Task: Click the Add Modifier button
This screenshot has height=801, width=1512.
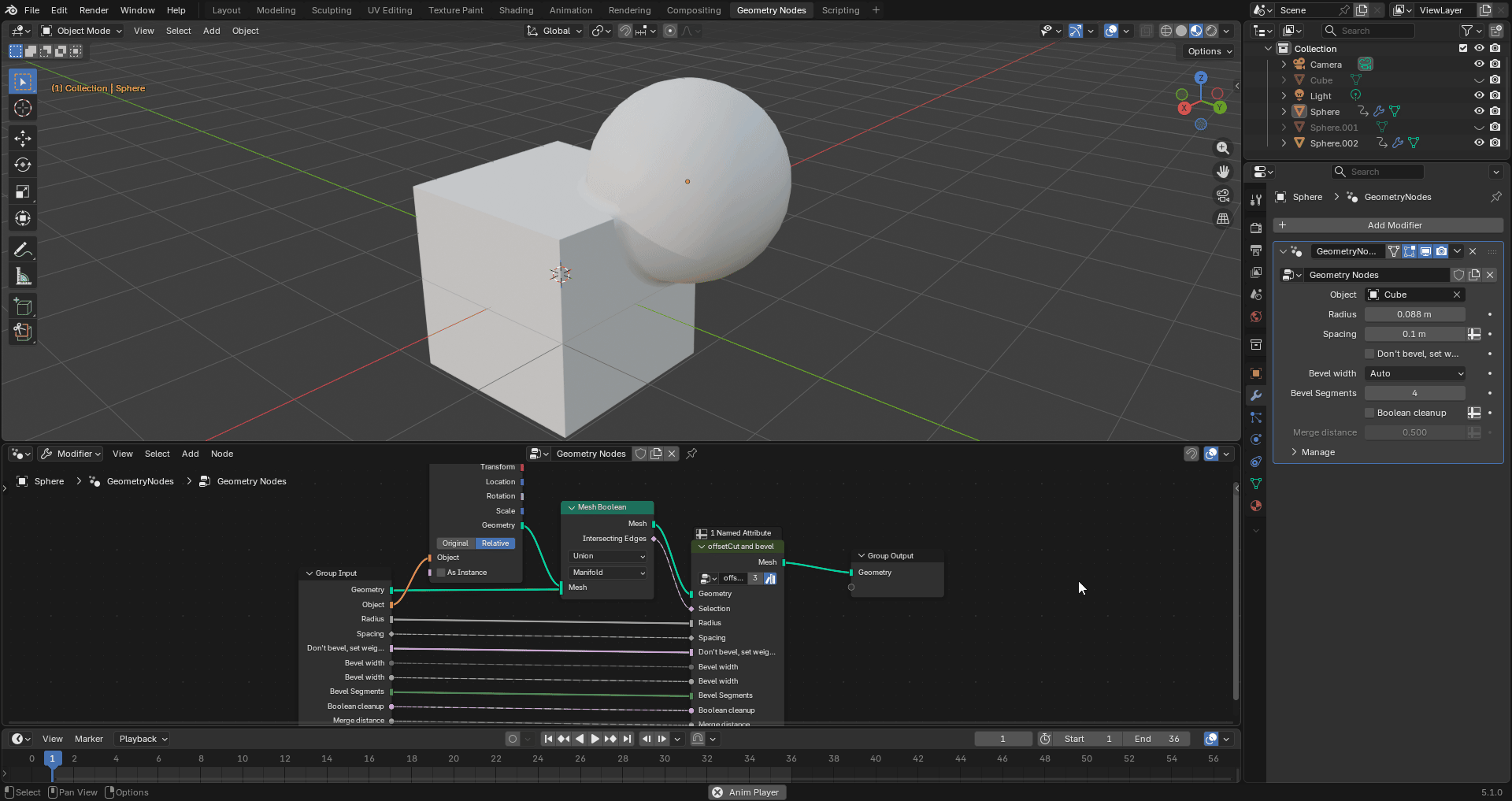Action: [x=1388, y=225]
